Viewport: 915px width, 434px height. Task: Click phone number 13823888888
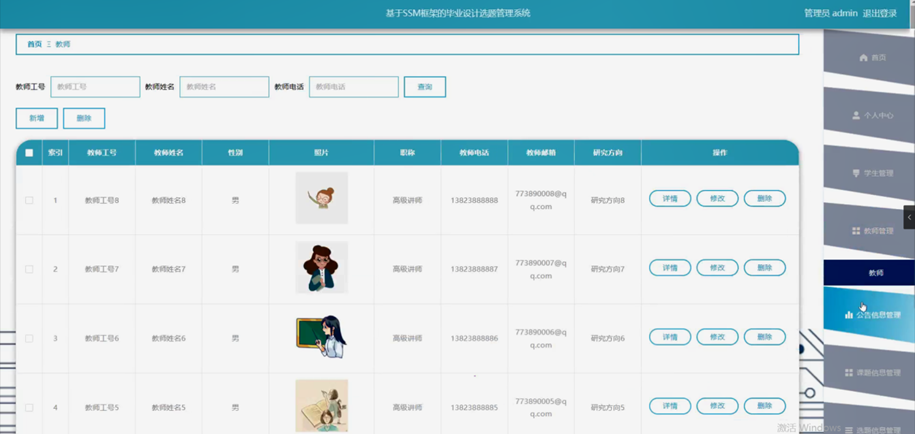[474, 200]
